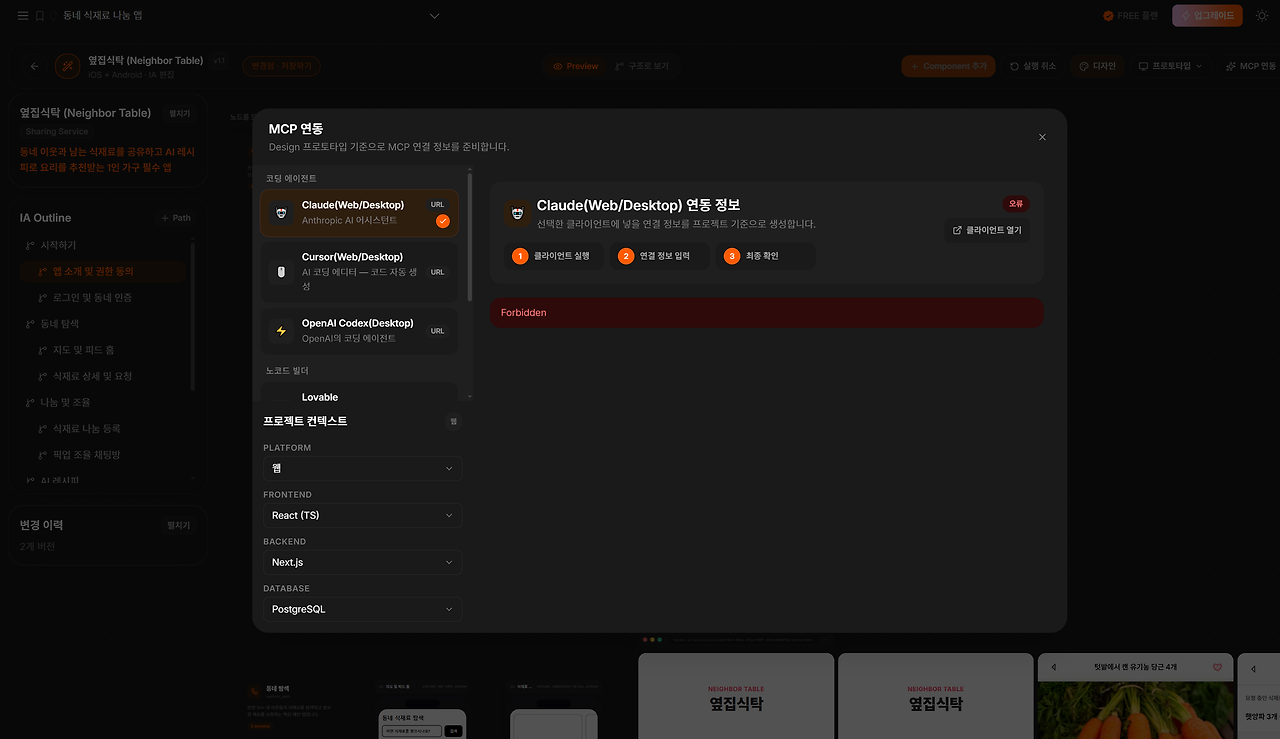Switch to the Preview tab
This screenshot has height=739, width=1280.
click(x=575, y=66)
